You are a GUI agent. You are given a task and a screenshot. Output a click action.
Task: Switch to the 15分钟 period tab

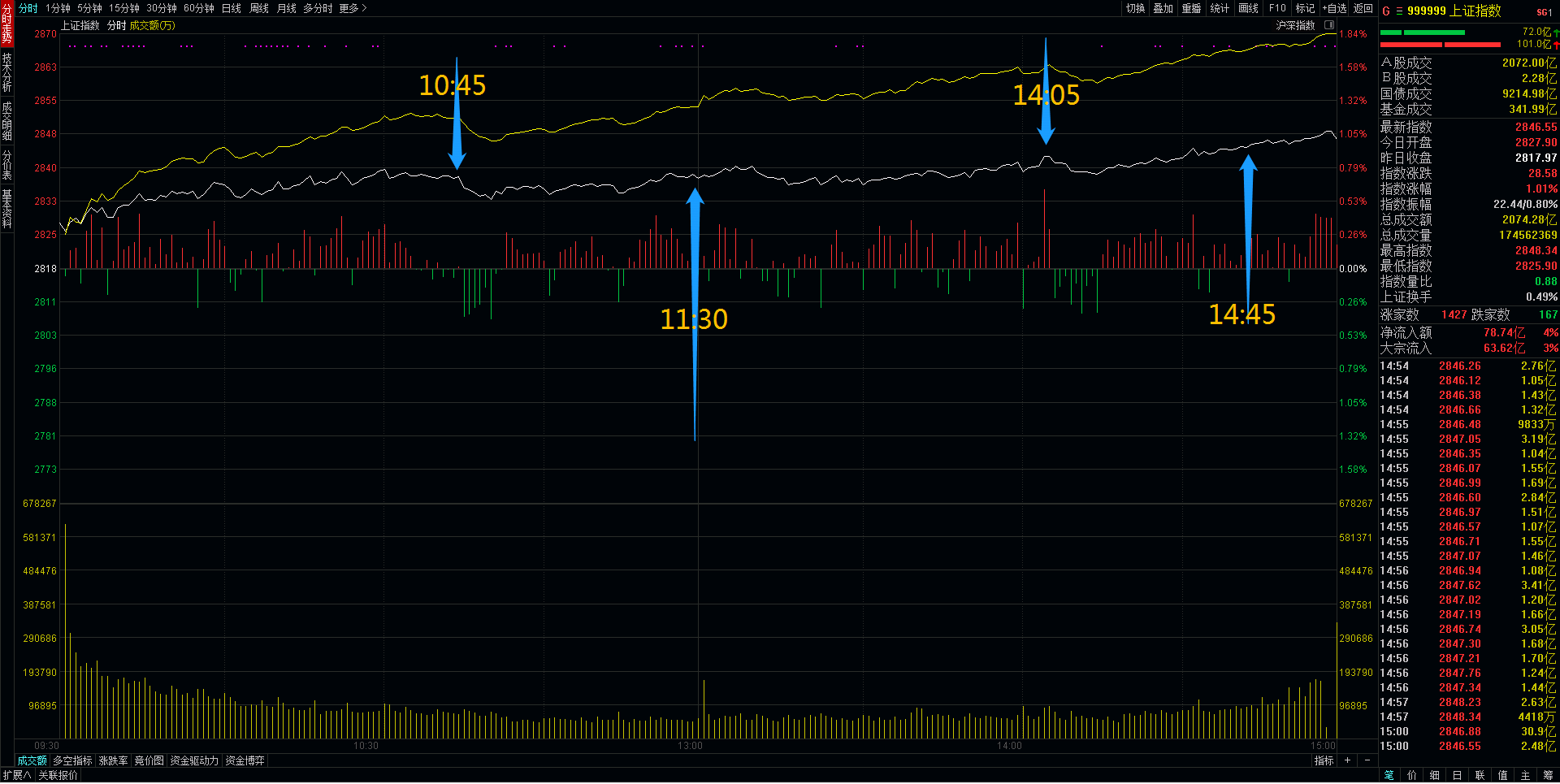(124, 8)
